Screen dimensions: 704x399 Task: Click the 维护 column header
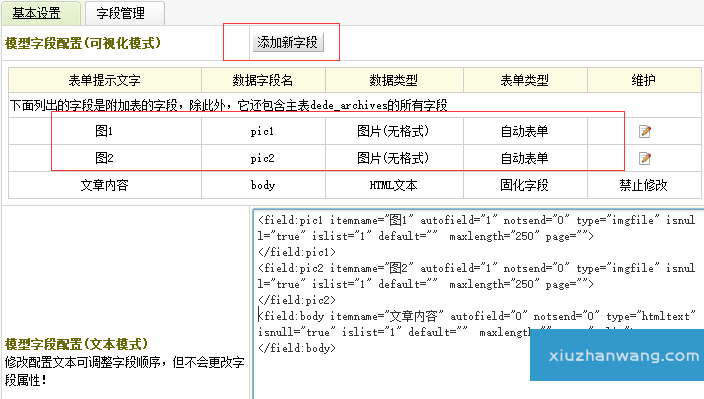tap(644, 80)
